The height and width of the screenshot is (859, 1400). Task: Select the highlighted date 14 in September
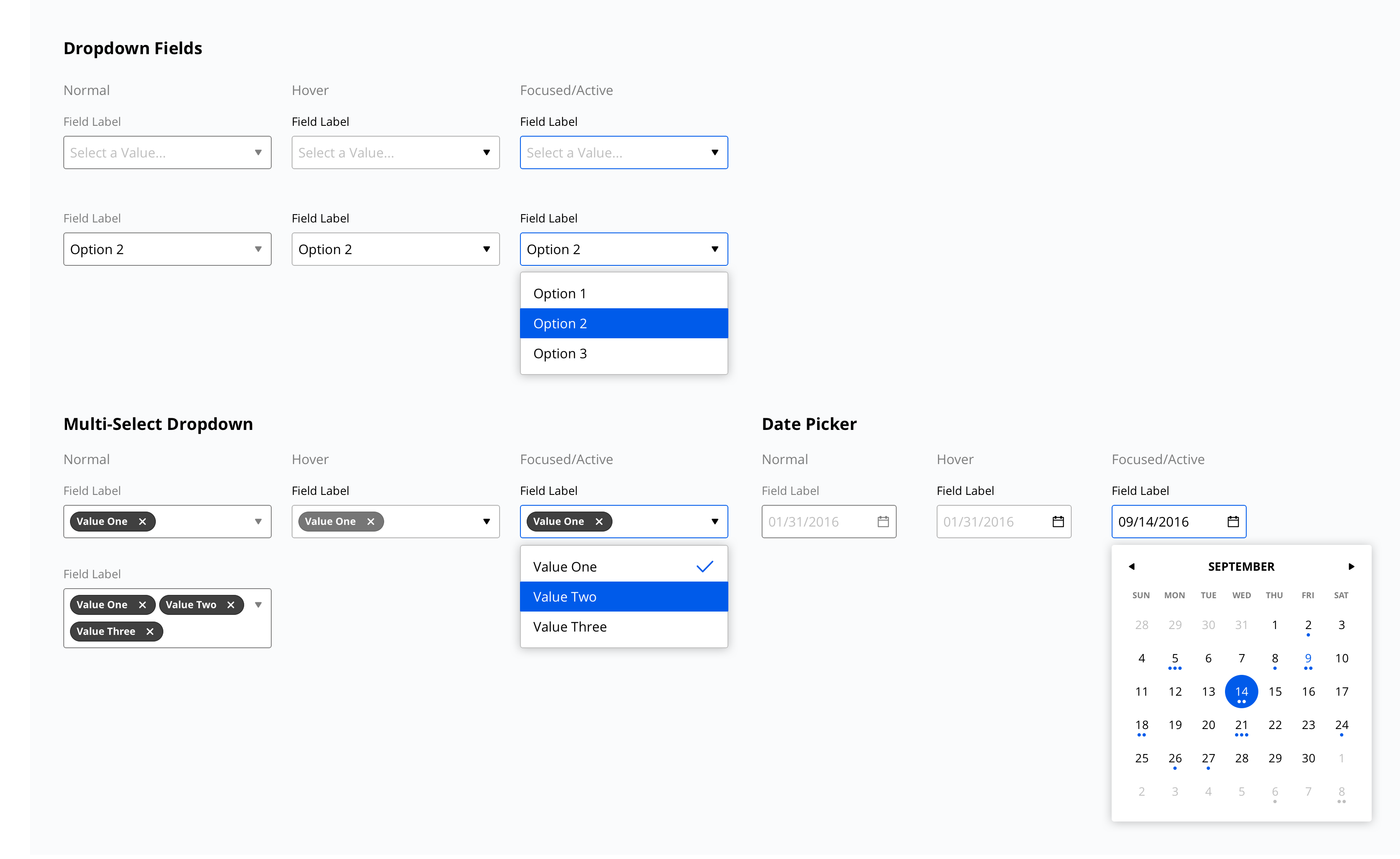pyautogui.click(x=1242, y=692)
